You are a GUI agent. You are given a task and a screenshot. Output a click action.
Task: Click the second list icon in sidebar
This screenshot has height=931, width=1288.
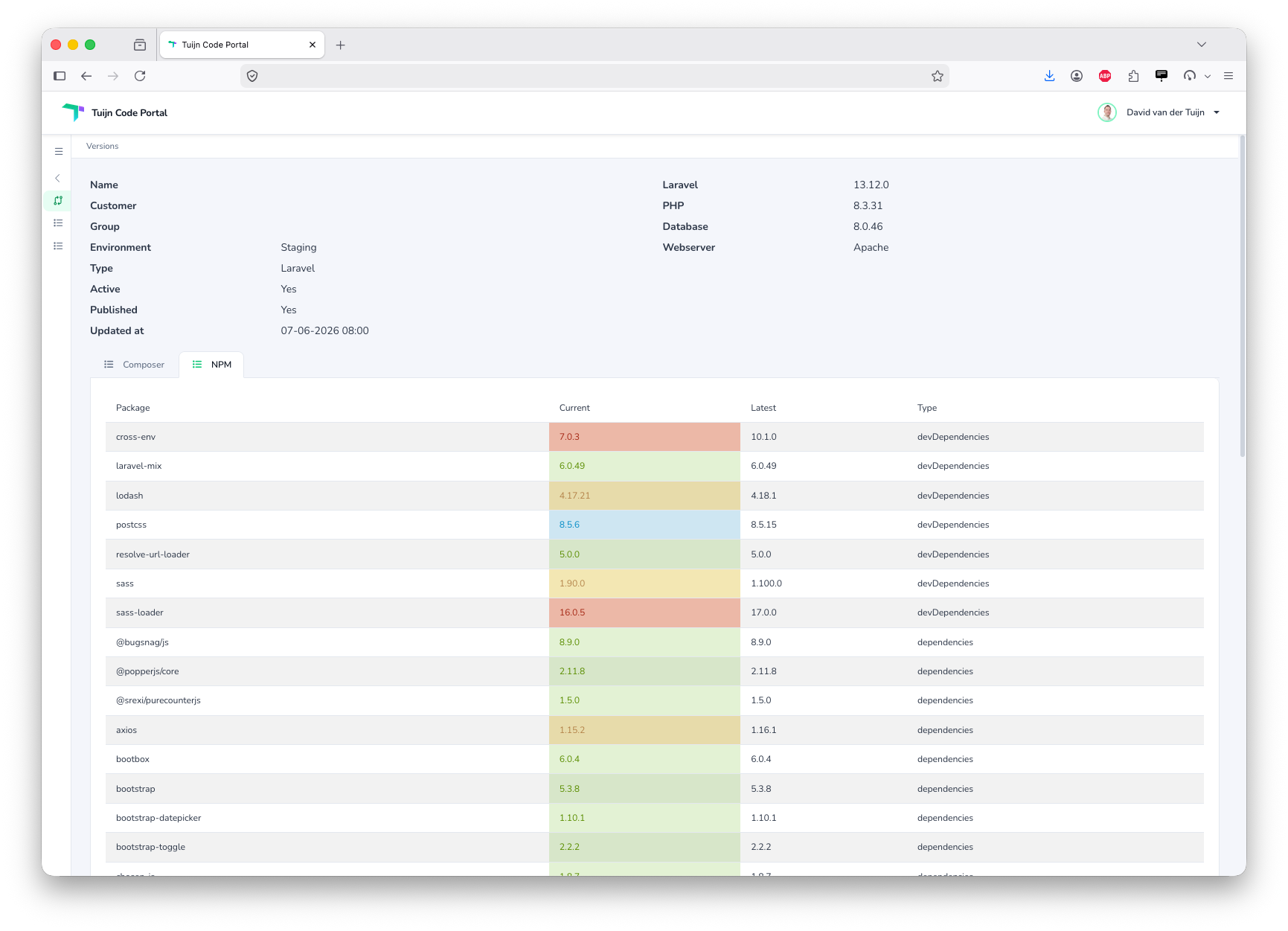click(x=58, y=246)
